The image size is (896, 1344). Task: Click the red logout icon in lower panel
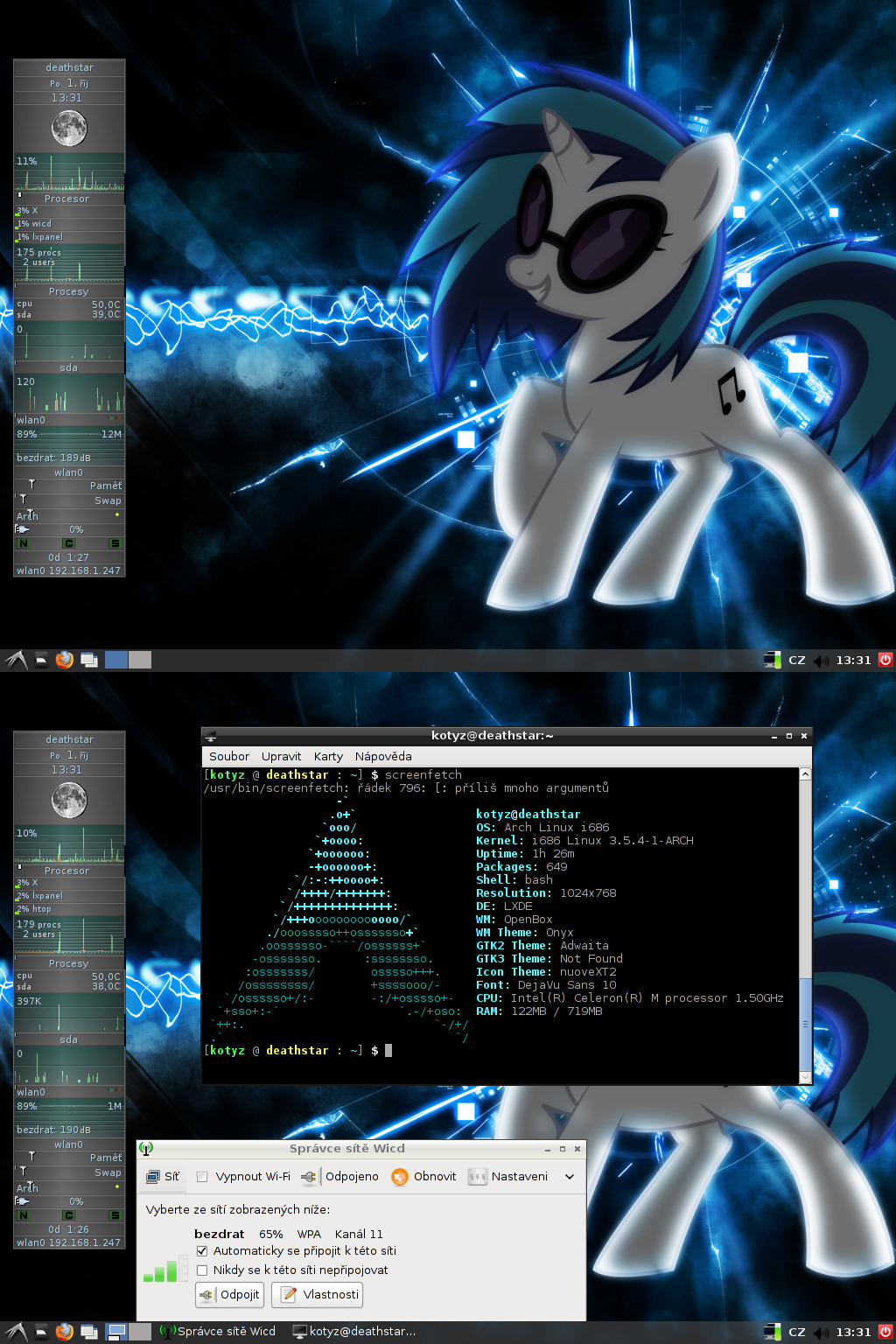885,1332
